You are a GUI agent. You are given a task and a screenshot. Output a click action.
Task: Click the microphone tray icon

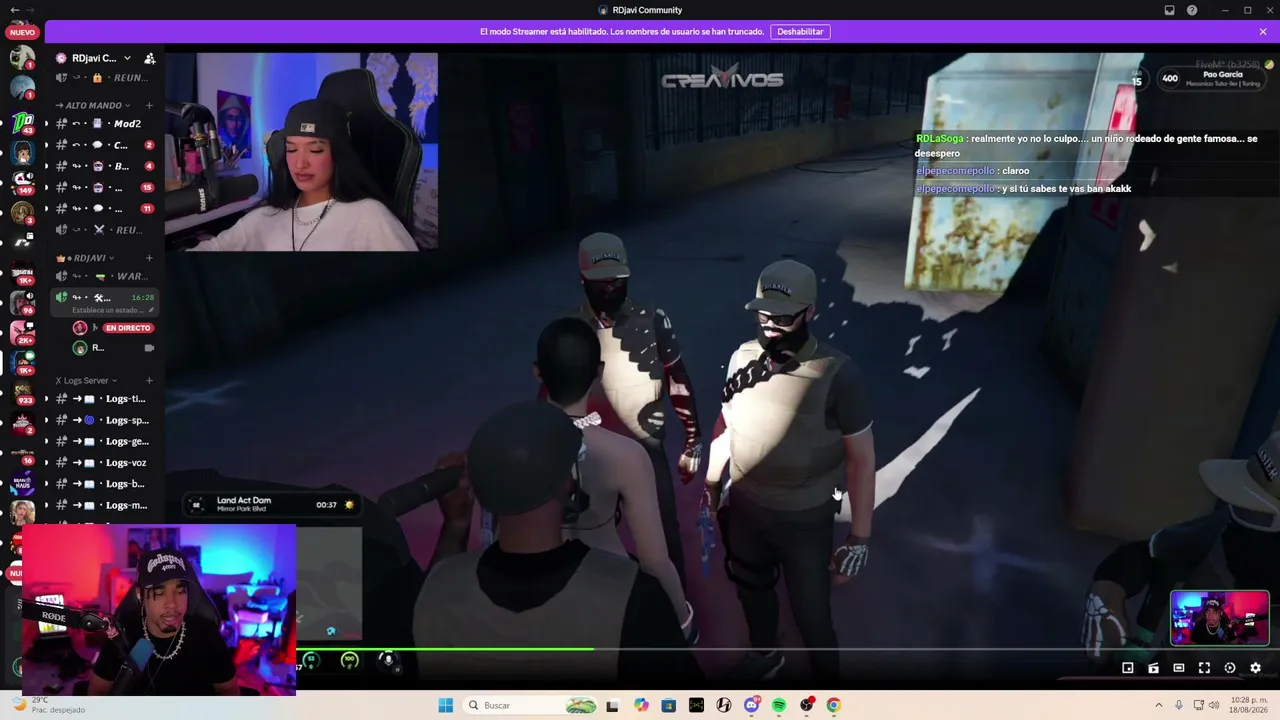point(1179,705)
